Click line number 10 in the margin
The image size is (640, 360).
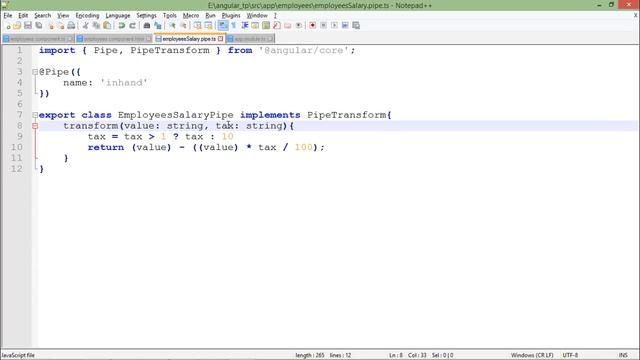(17, 147)
